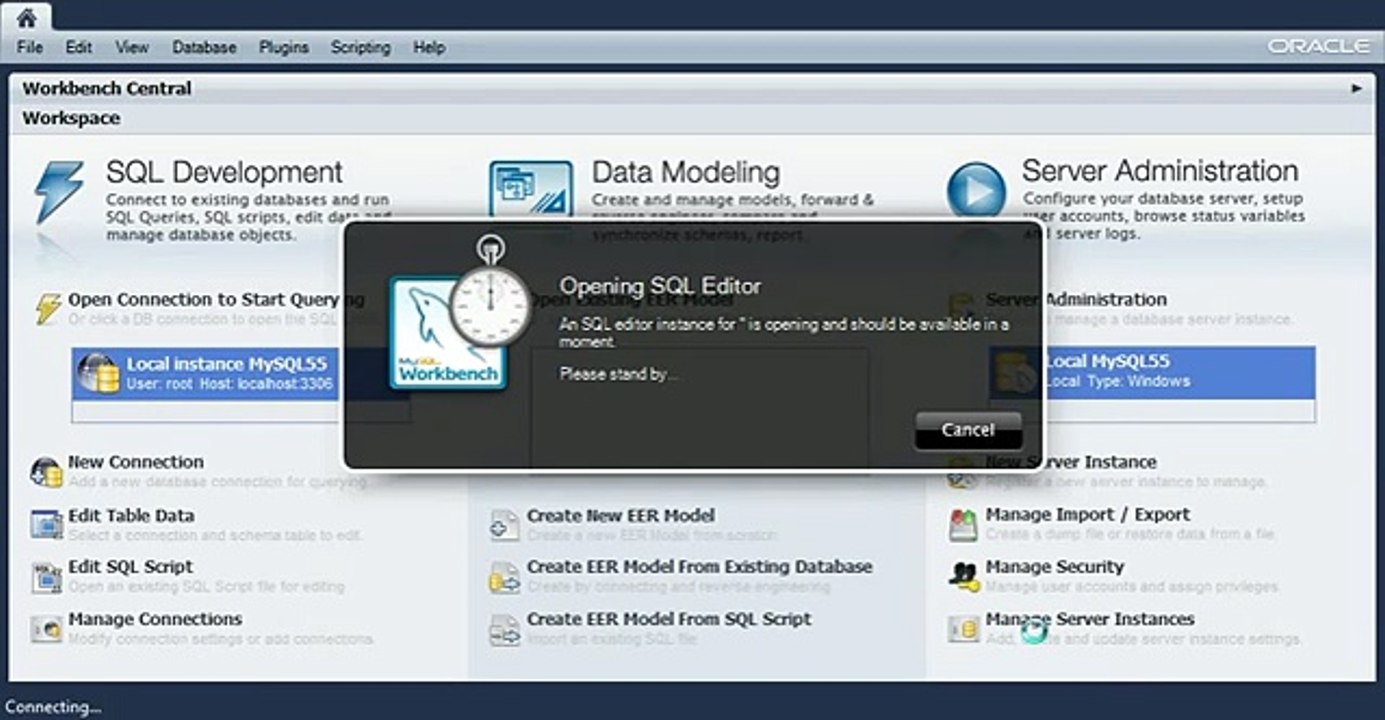Click the Connecting... status text
This screenshot has width=1385, height=720.
(53, 707)
